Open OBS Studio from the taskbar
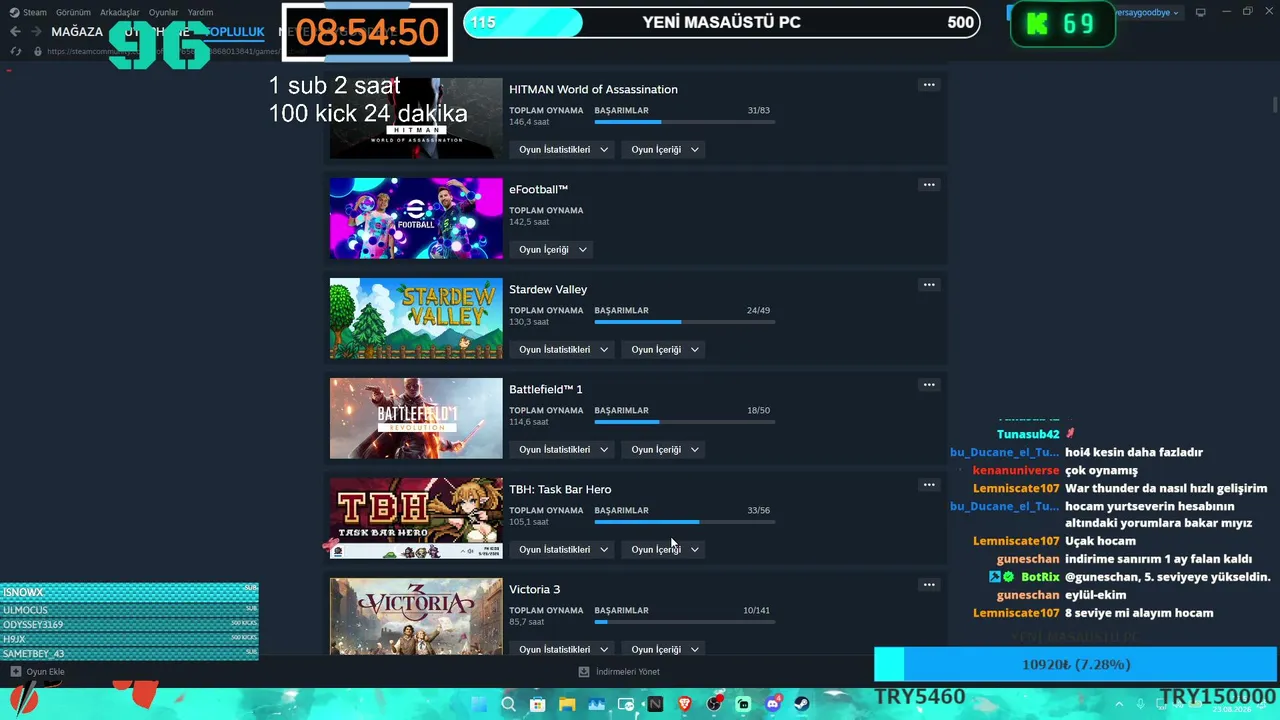Screen dimensions: 1280x720 coord(714,704)
